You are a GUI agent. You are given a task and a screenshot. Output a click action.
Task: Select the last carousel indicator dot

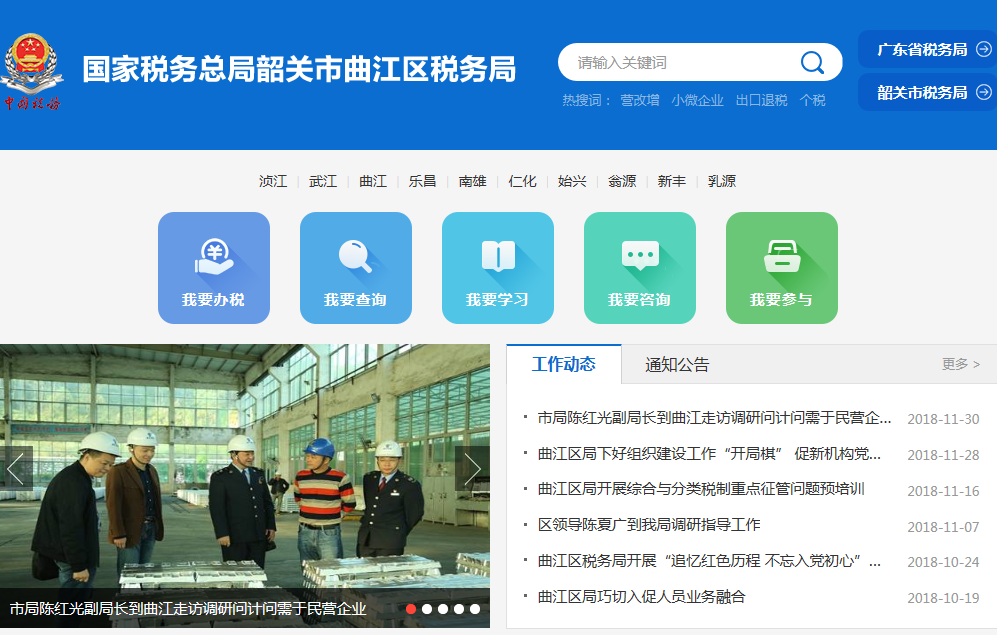click(x=475, y=608)
